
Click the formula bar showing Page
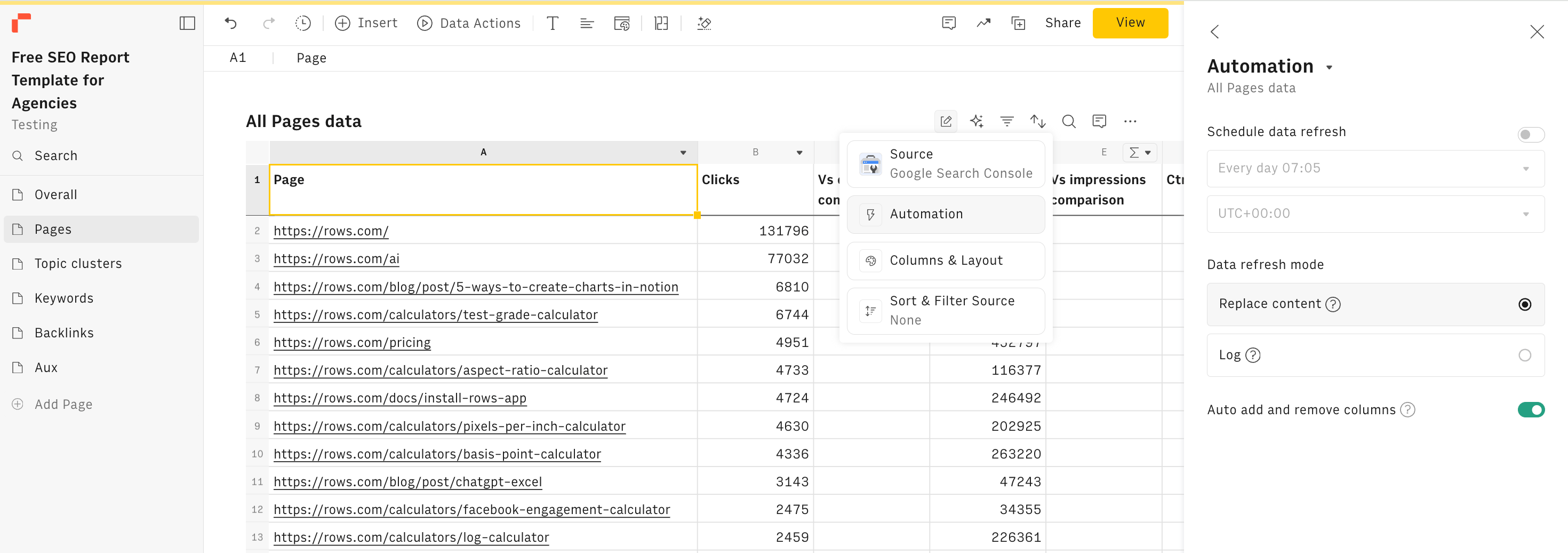coord(311,58)
